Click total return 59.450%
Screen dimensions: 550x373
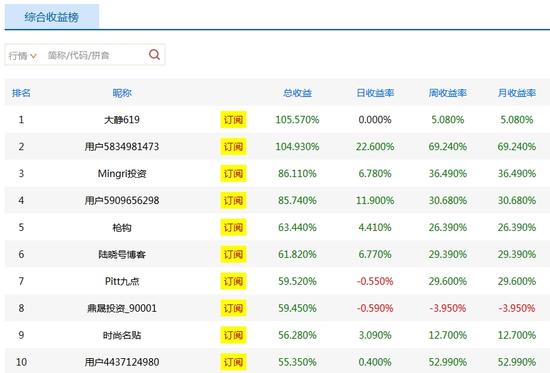pyautogui.click(x=297, y=308)
